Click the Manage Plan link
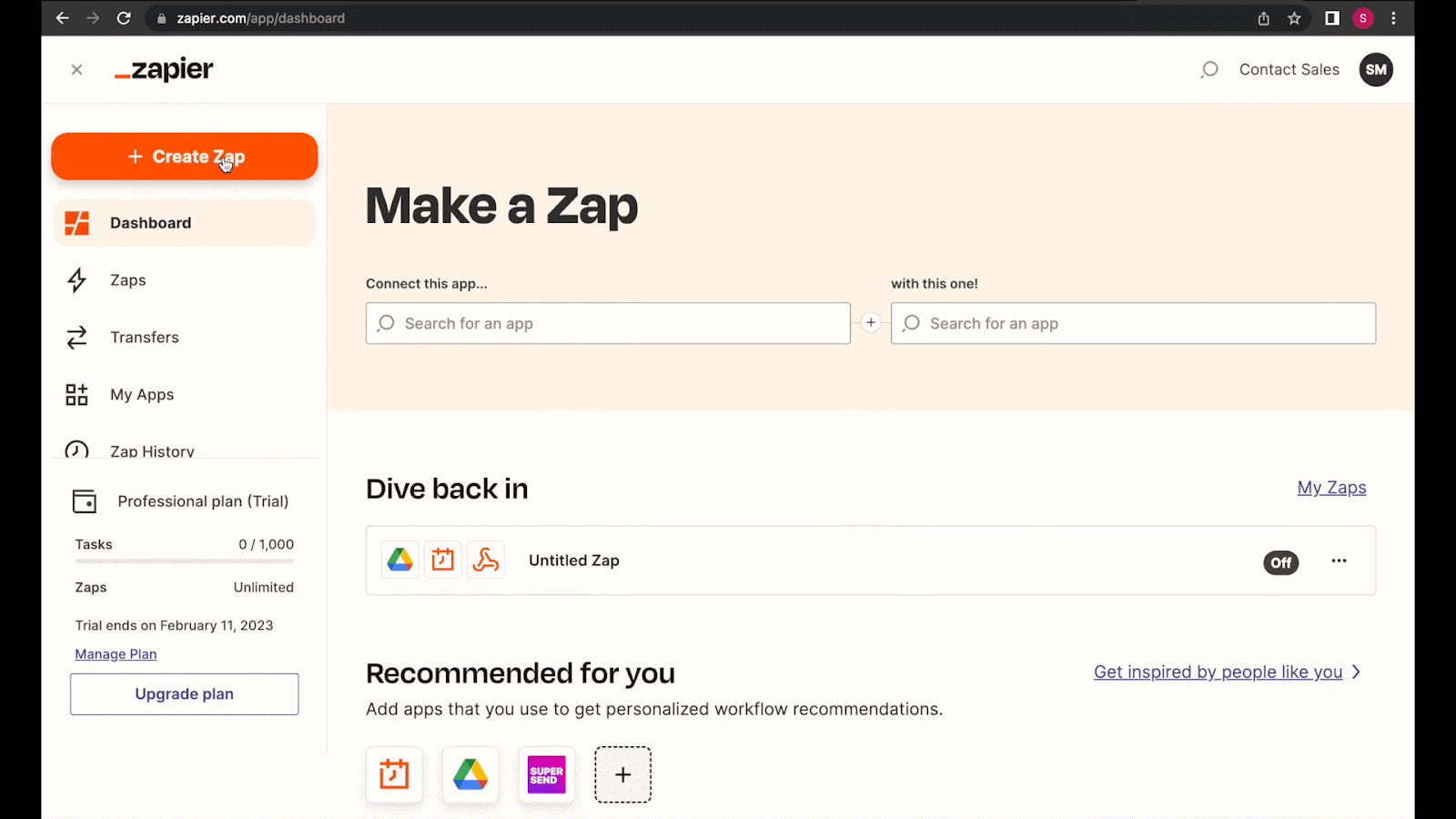 [116, 654]
